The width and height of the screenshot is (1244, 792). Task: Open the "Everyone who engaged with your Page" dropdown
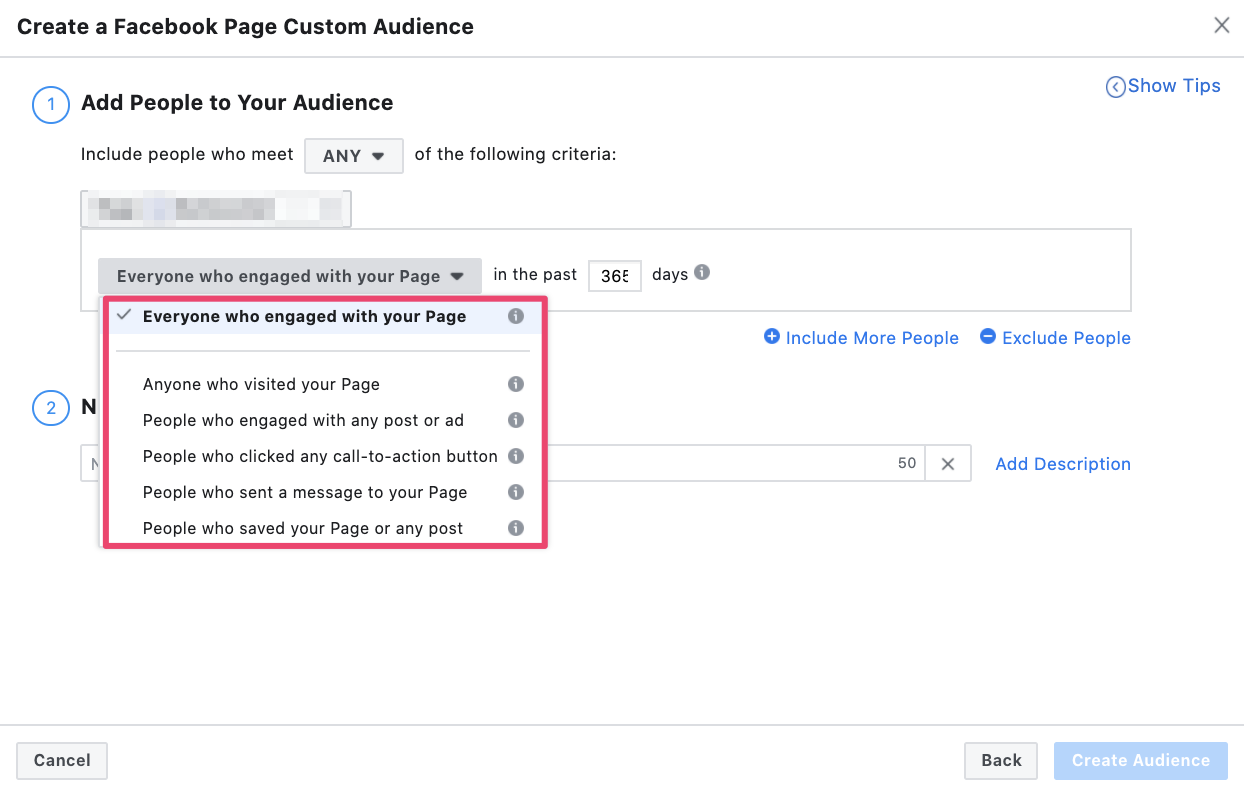[289, 275]
